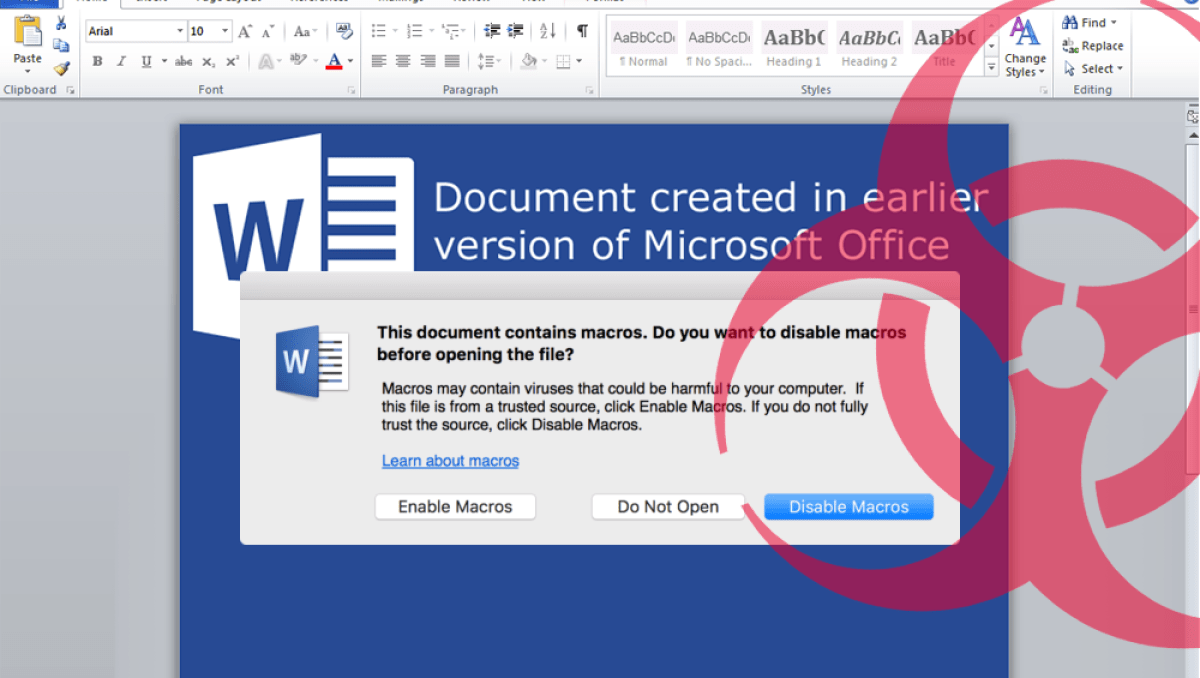Image resolution: width=1200 pixels, height=678 pixels.
Task: Apply strikethrough to text
Action: tap(183, 62)
